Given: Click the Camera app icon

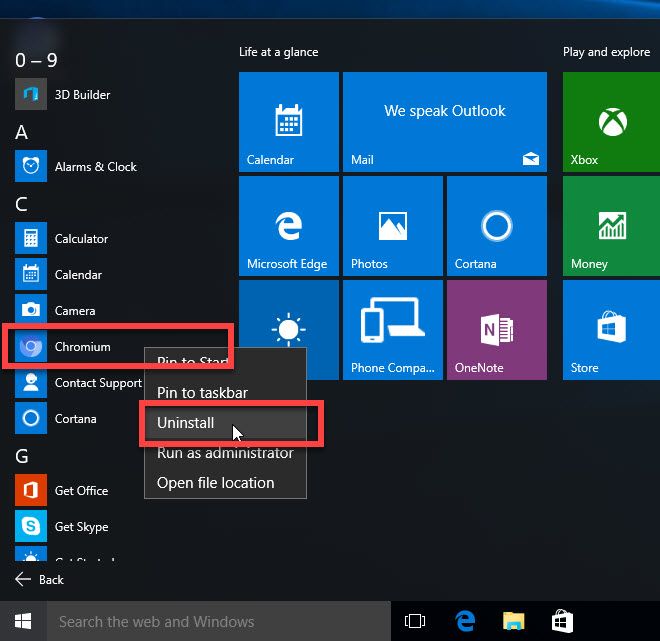Looking at the screenshot, I should pyautogui.click(x=31, y=311).
